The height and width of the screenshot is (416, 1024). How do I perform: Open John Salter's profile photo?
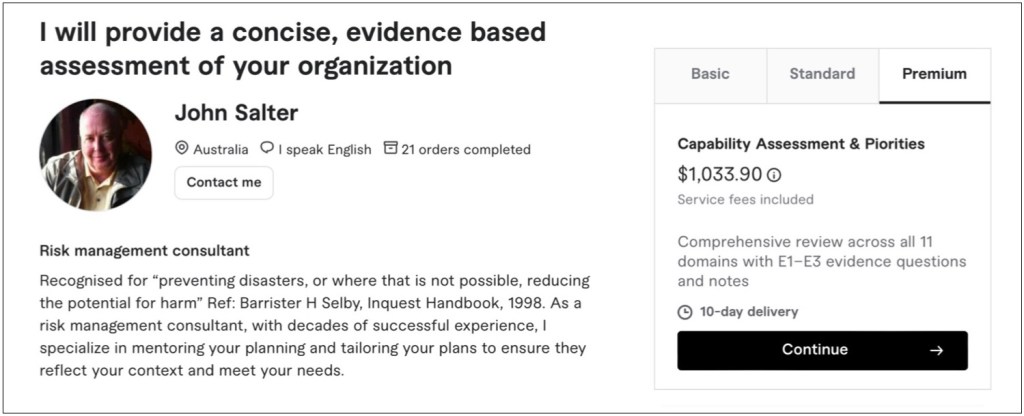95,156
